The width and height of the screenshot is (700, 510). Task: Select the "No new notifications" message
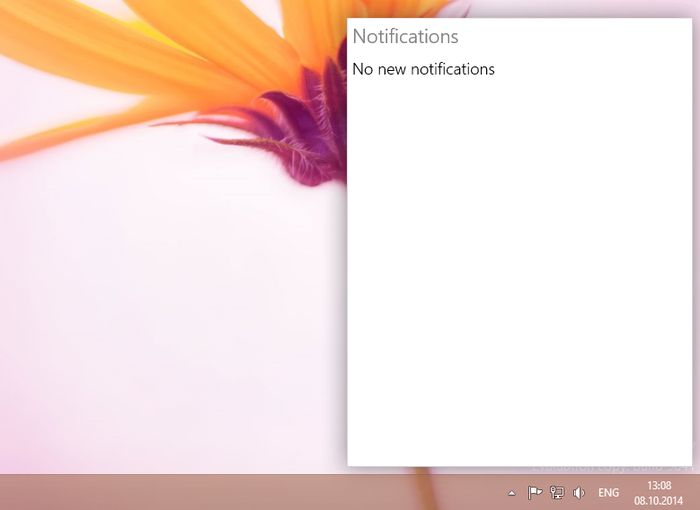(423, 69)
